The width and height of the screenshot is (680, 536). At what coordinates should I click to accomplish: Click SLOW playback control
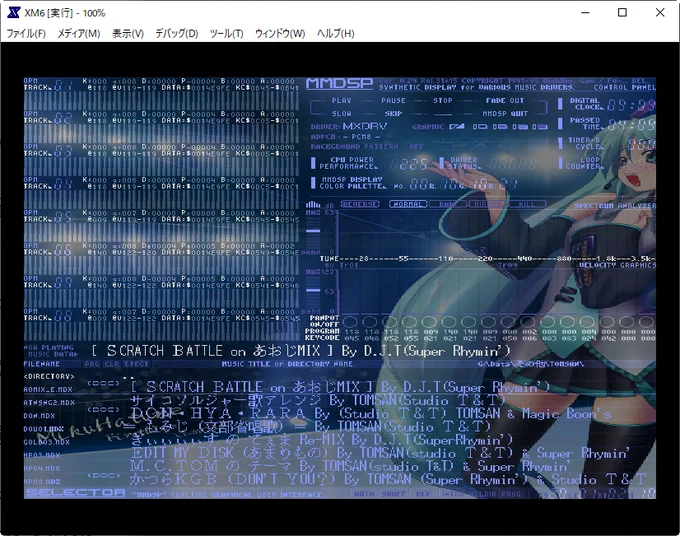341,114
